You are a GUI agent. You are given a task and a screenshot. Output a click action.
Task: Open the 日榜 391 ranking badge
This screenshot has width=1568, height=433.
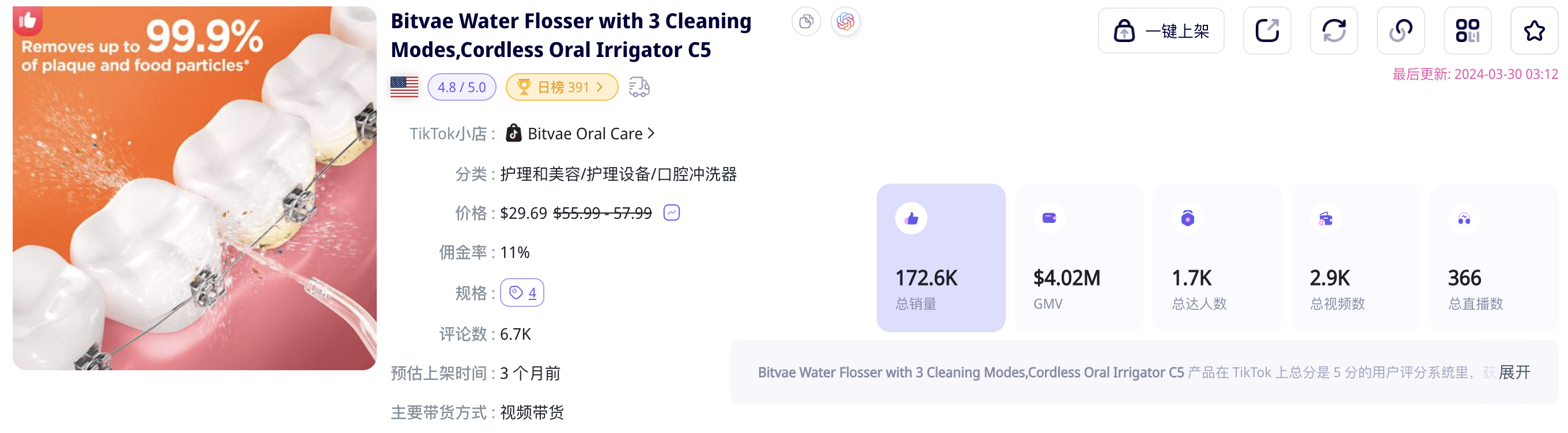[561, 87]
